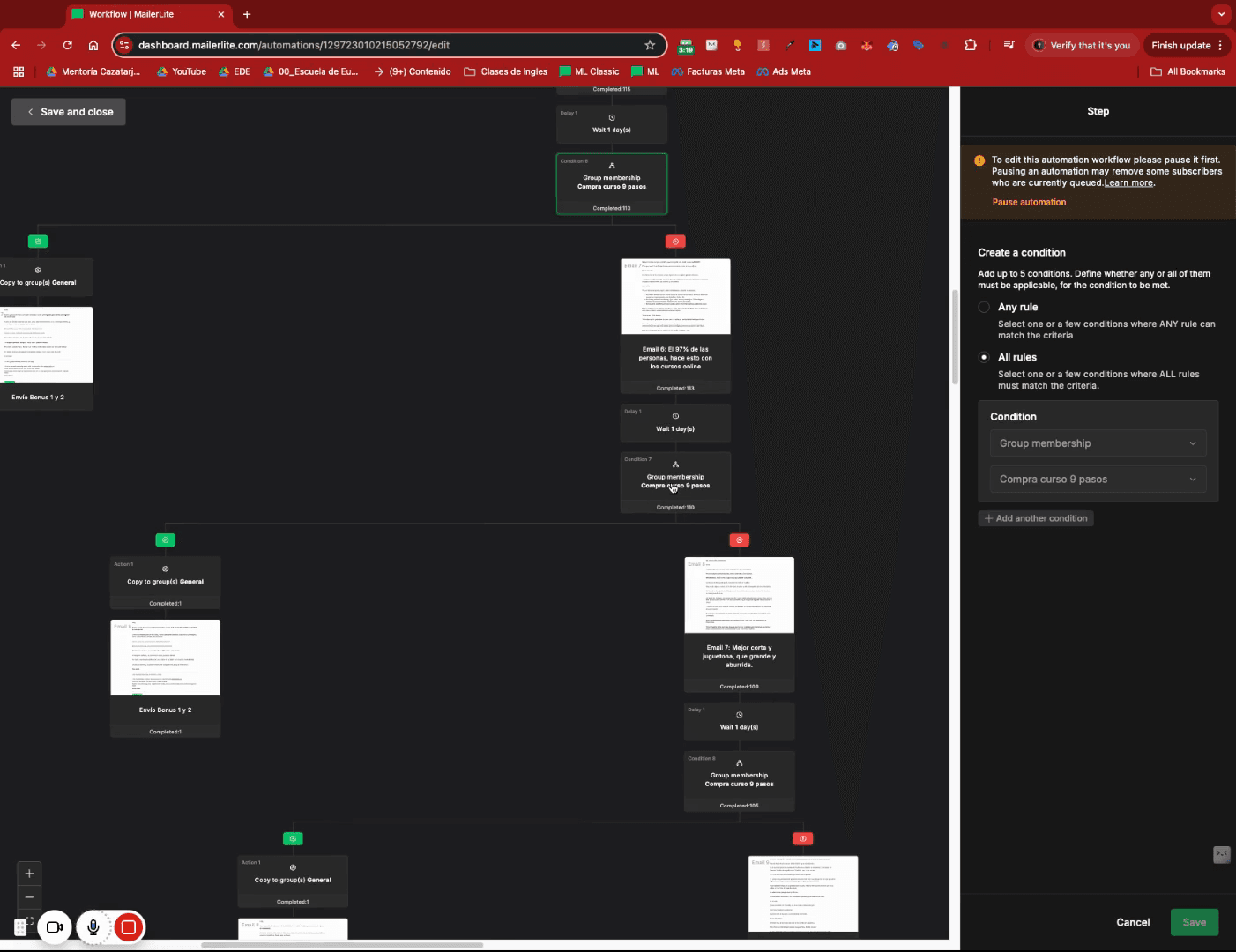Viewport: 1236px width, 952px height.
Task: Click the red no-branch icon under Condition 8
Action: (802, 838)
